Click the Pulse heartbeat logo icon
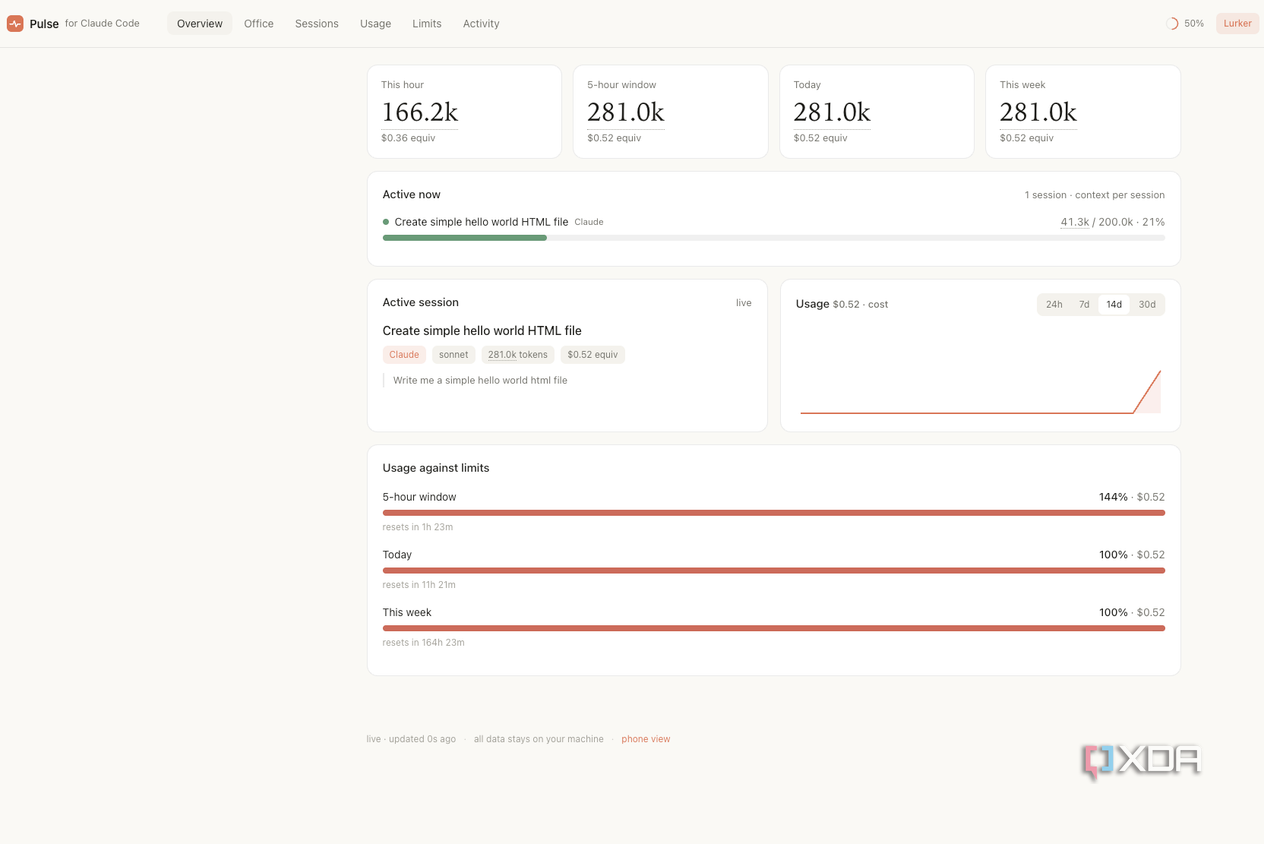1264x844 pixels. [15, 23]
